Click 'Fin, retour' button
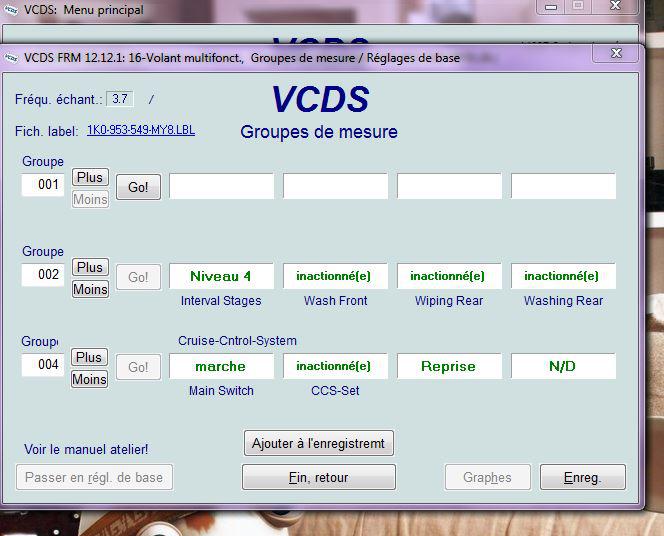The width and height of the screenshot is (664, 536). [319, 477]
